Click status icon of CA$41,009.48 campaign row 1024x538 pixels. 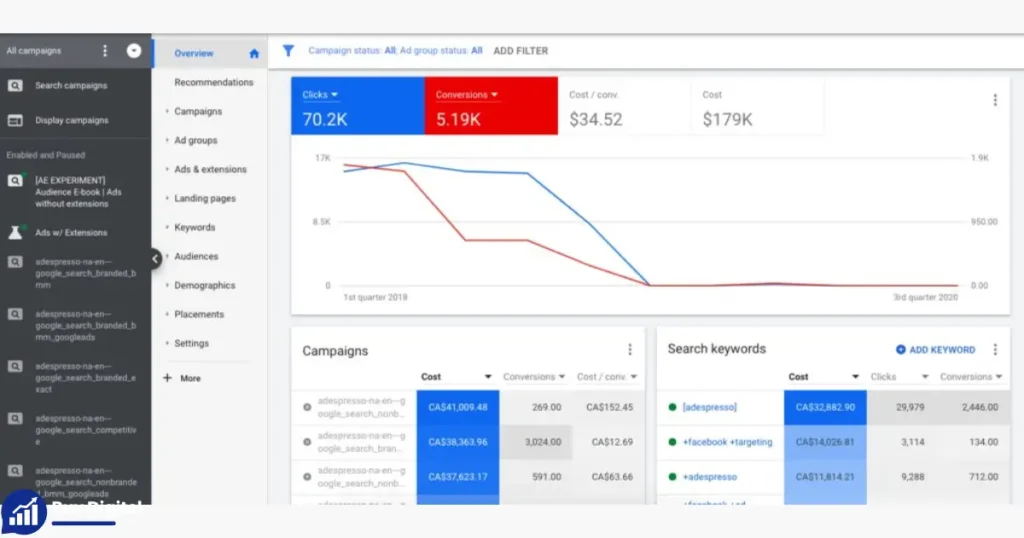pos(307,407)
